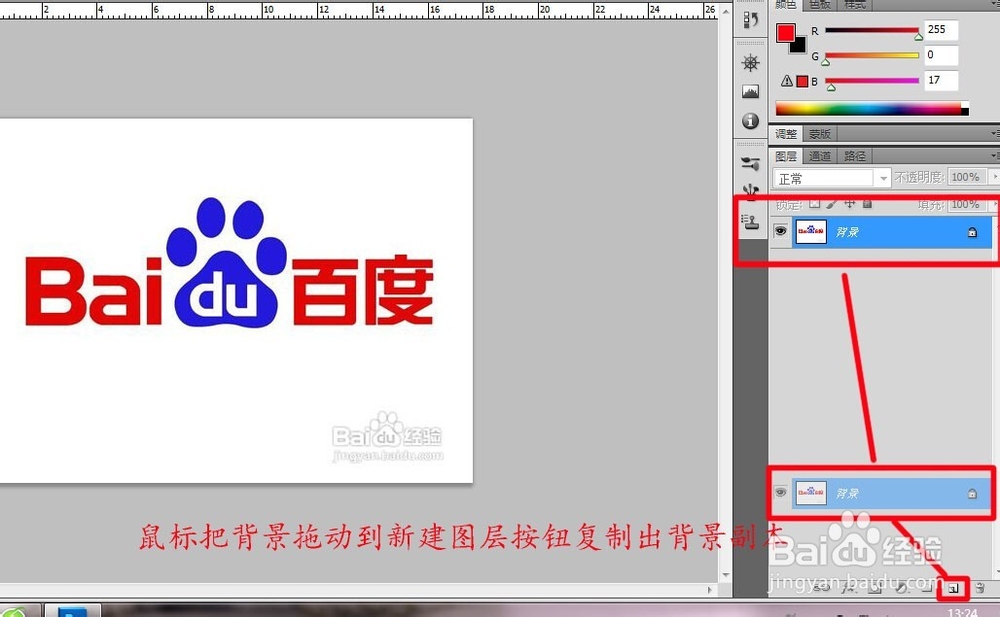Click the link layers icon

(823, 588)
